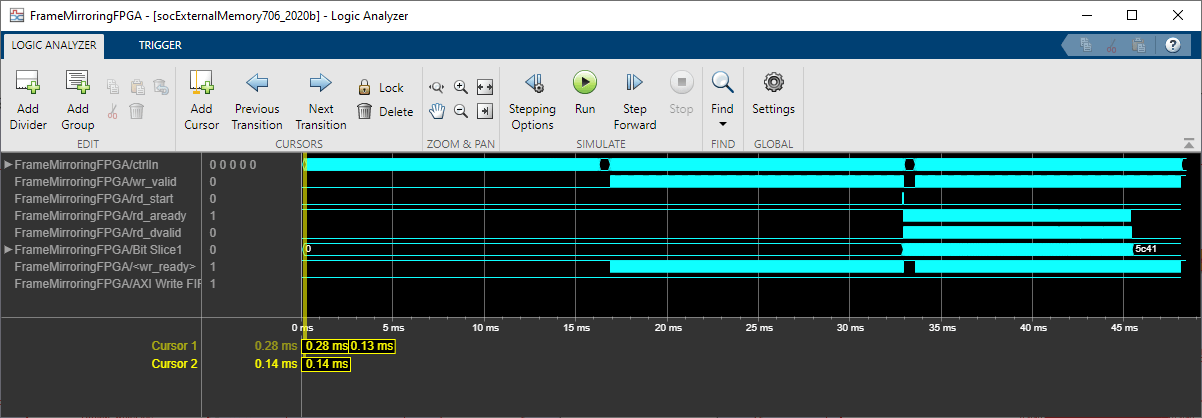The image size is (1202, 418).
Task: Switch to the LOGIC ANALYZER tab
Action: tap(54, 45)
